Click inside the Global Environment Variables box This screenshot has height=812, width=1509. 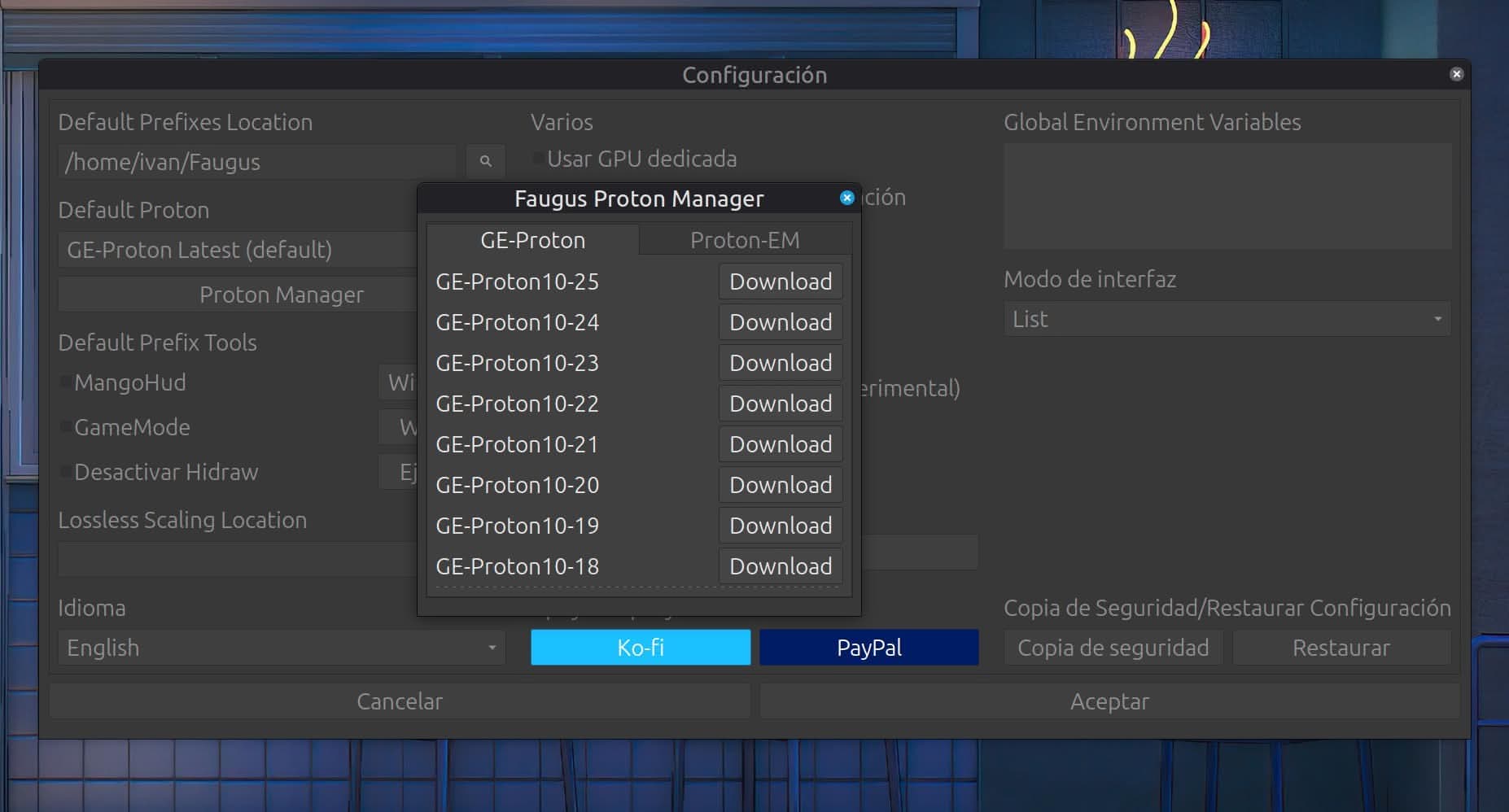click(x=1227, y=195)
